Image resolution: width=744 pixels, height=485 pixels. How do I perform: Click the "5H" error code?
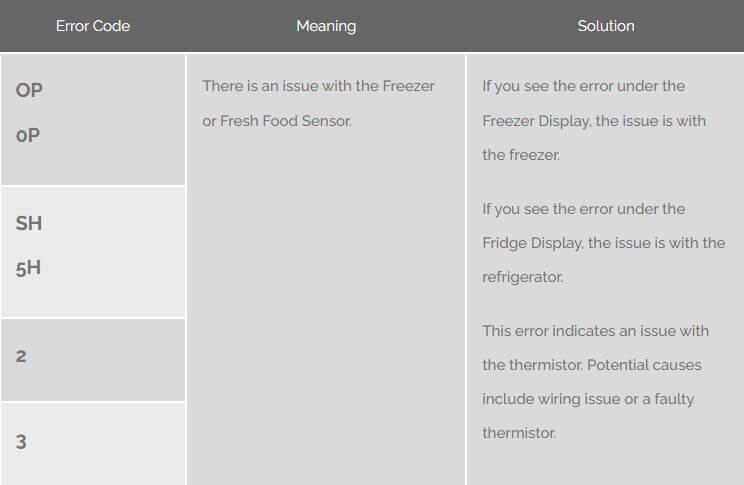[x=28, y=267]
